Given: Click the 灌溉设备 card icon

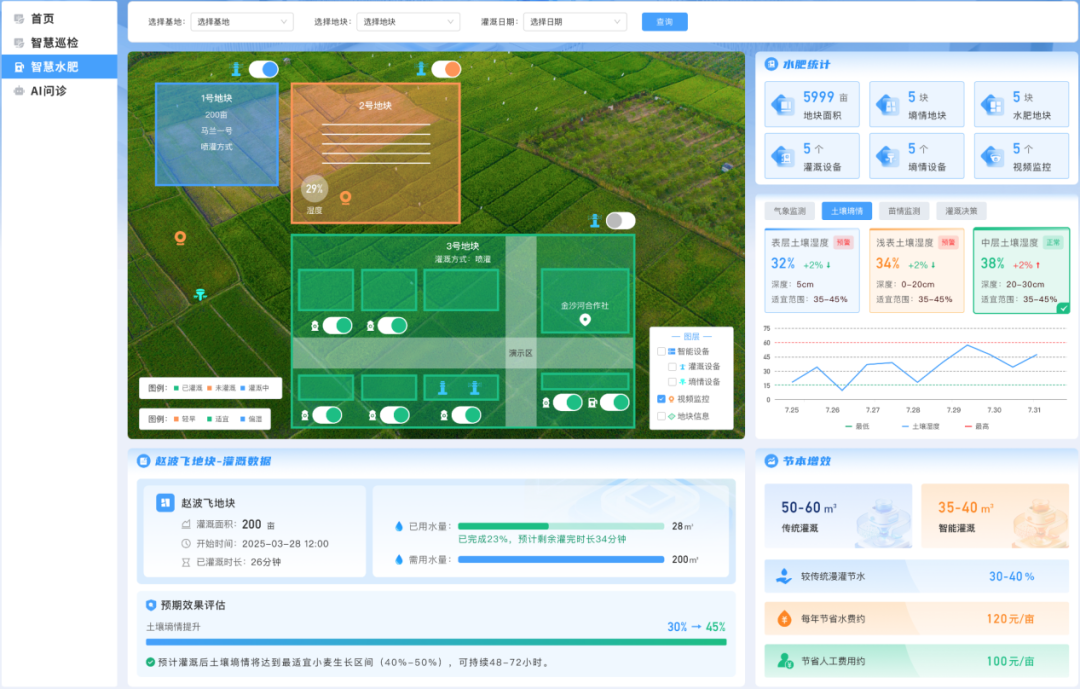Looking at the screenshot, I should pyautogui.click(x=784, y=156).
